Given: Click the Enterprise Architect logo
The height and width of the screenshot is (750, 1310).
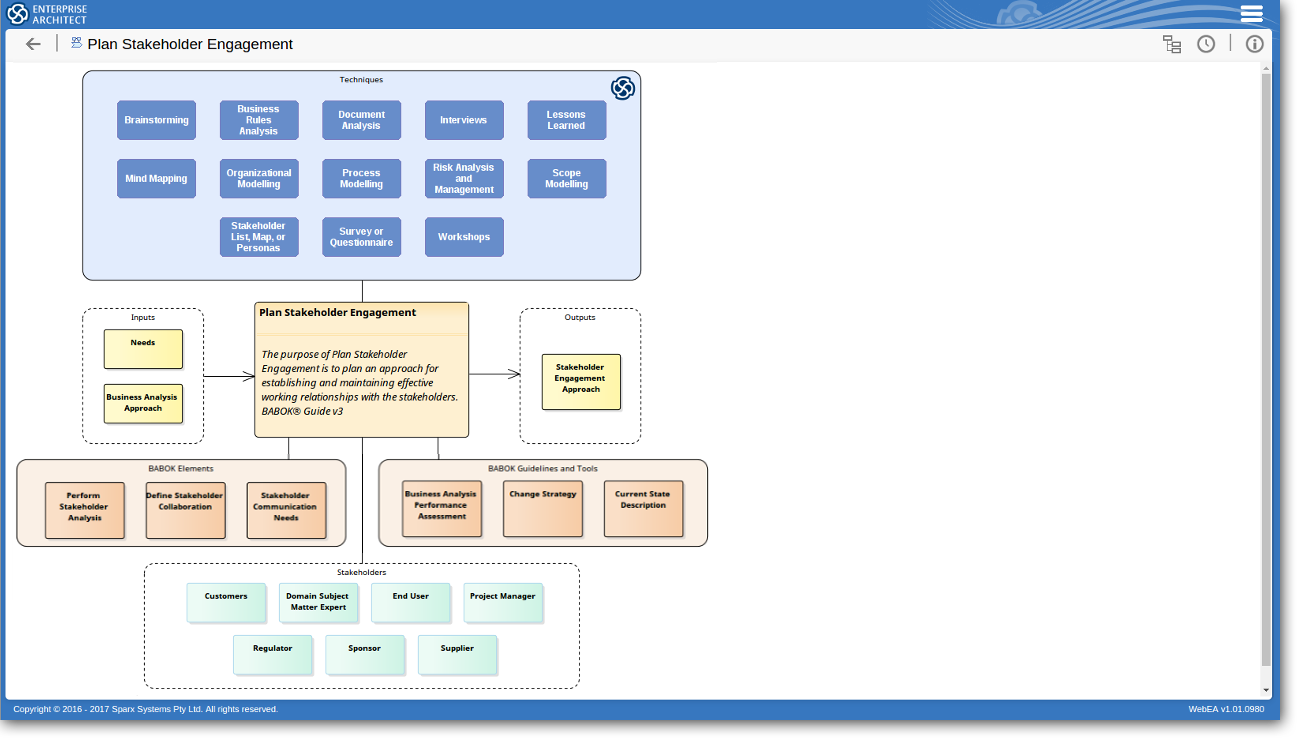Looking at the screenshot, I should pyautogui.click(x=48, y=14).
